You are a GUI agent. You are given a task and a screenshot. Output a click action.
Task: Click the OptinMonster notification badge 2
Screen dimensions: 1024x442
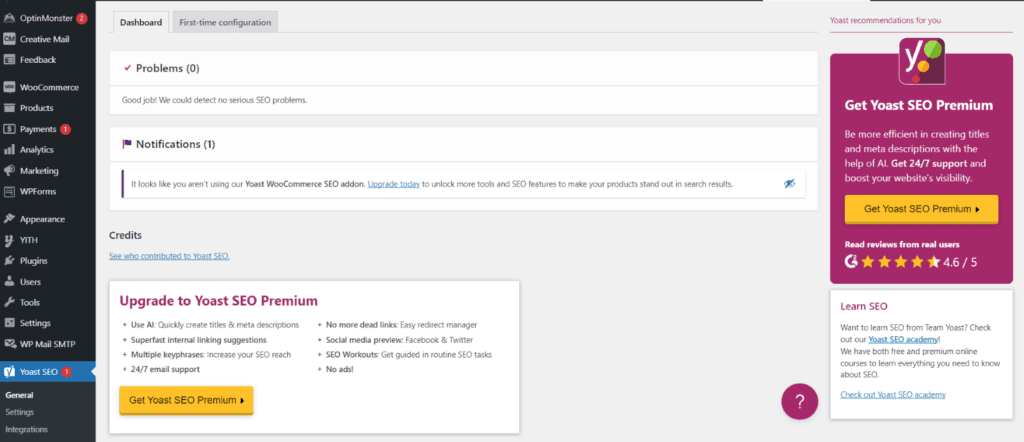point(81,18)
